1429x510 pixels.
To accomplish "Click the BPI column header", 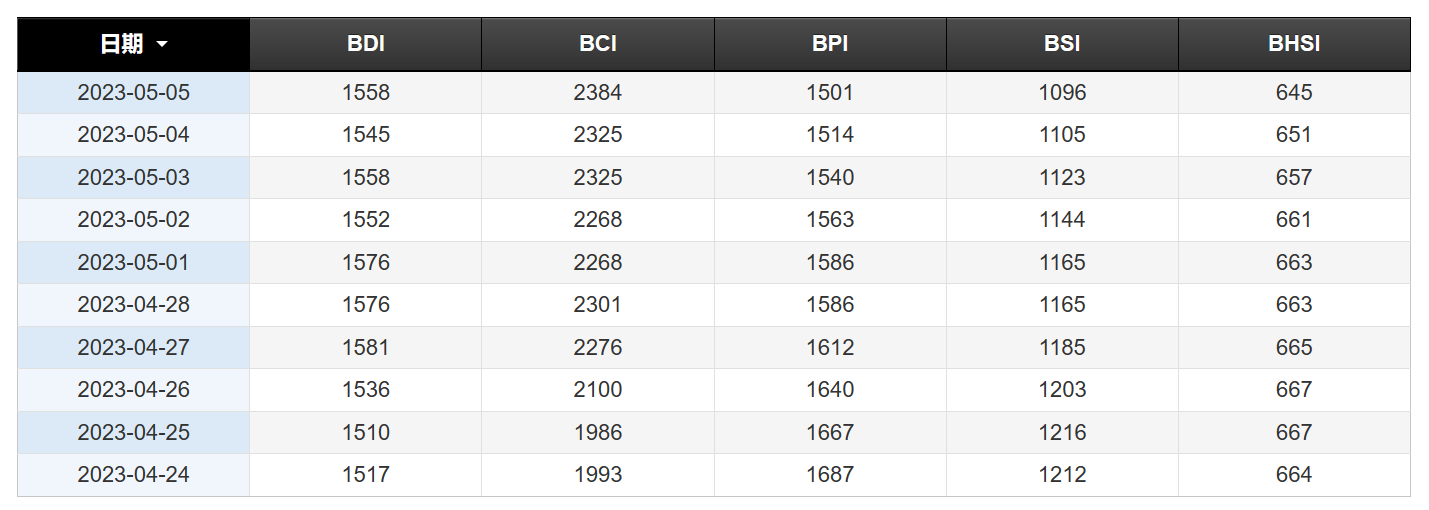I will pyautogui.click(x=830, y=44).
